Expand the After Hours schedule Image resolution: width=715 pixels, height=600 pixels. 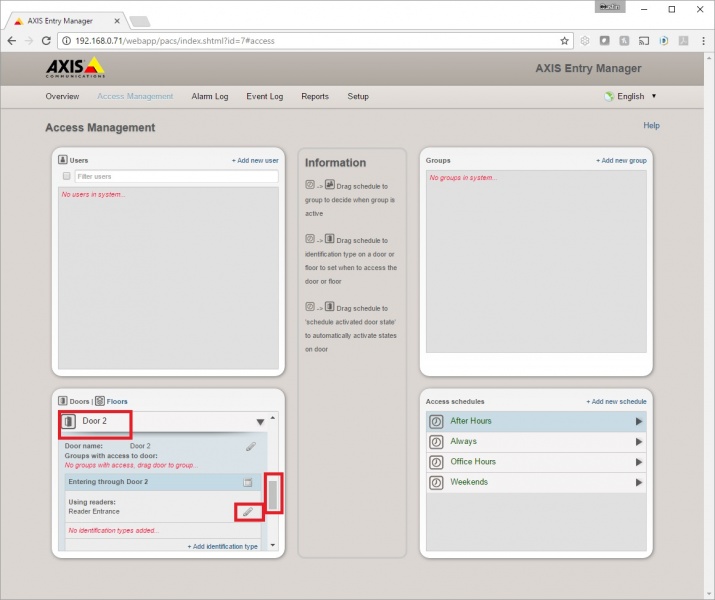click(x=639, y=421)
